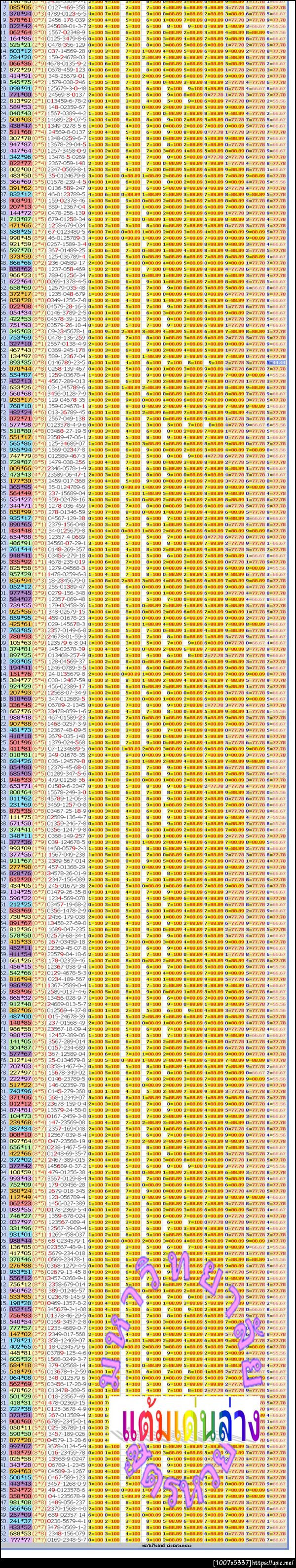Click the 393*05 blue-highlighted entry
This screenshot has width=296, height=1568.
[20, 660]
